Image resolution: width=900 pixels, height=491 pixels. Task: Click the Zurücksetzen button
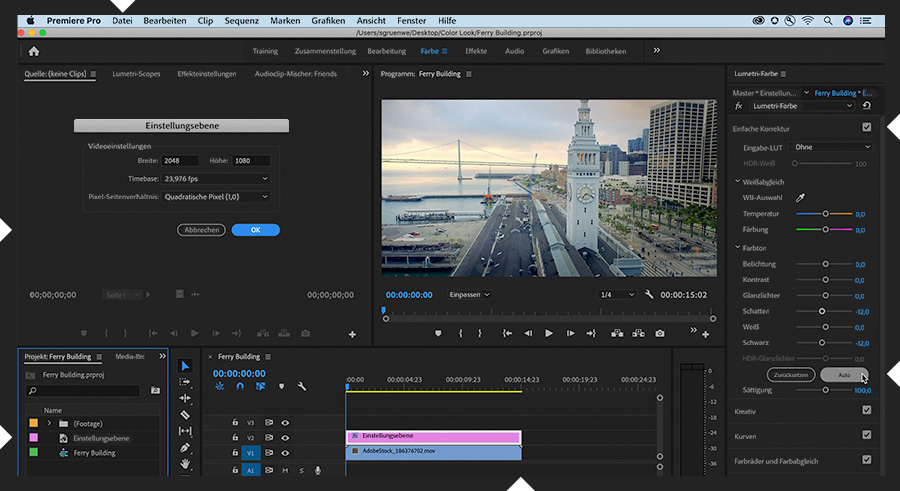[x=790, y=375]
